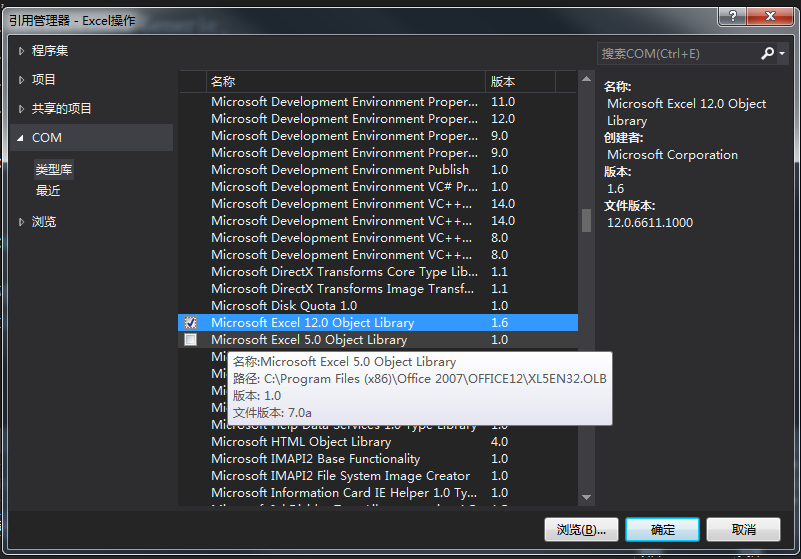This screenshot has height=559, width=801.
Task: Focus the 搜索COM search field
Action: 677,53
